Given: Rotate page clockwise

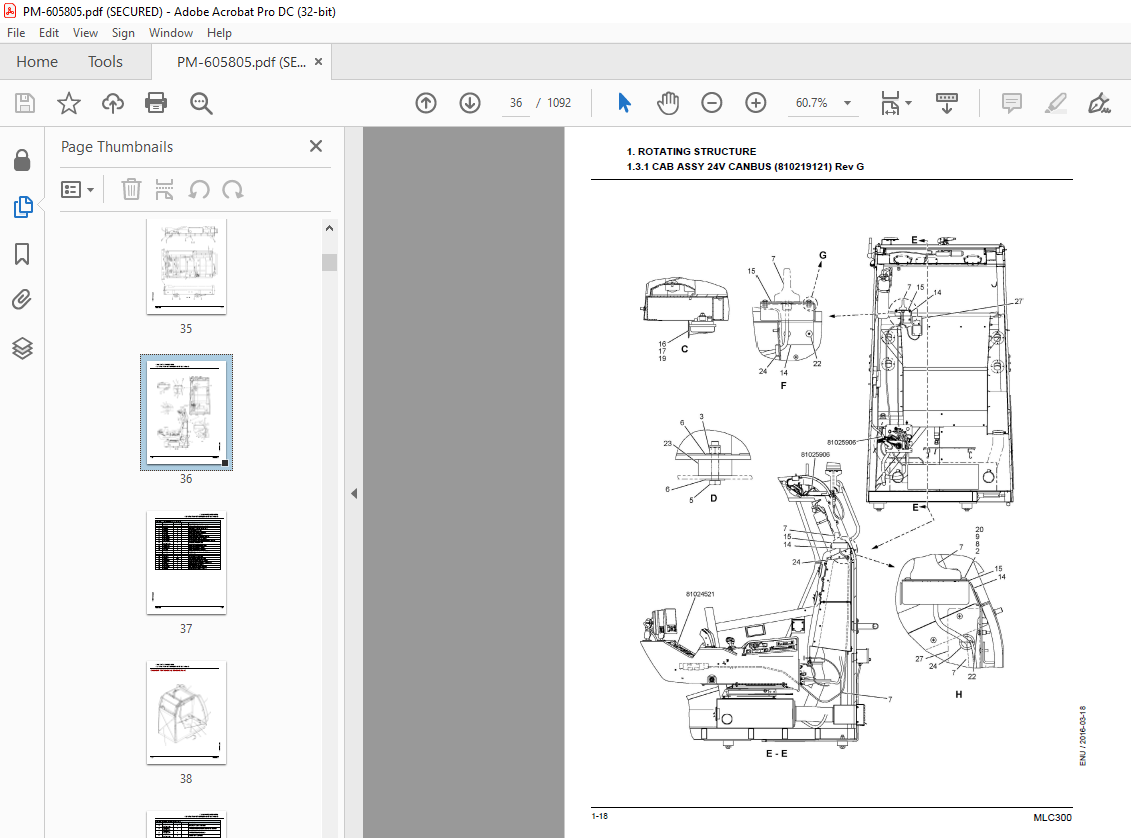Looking at the screenshot, I should click(x=232, y=190).
